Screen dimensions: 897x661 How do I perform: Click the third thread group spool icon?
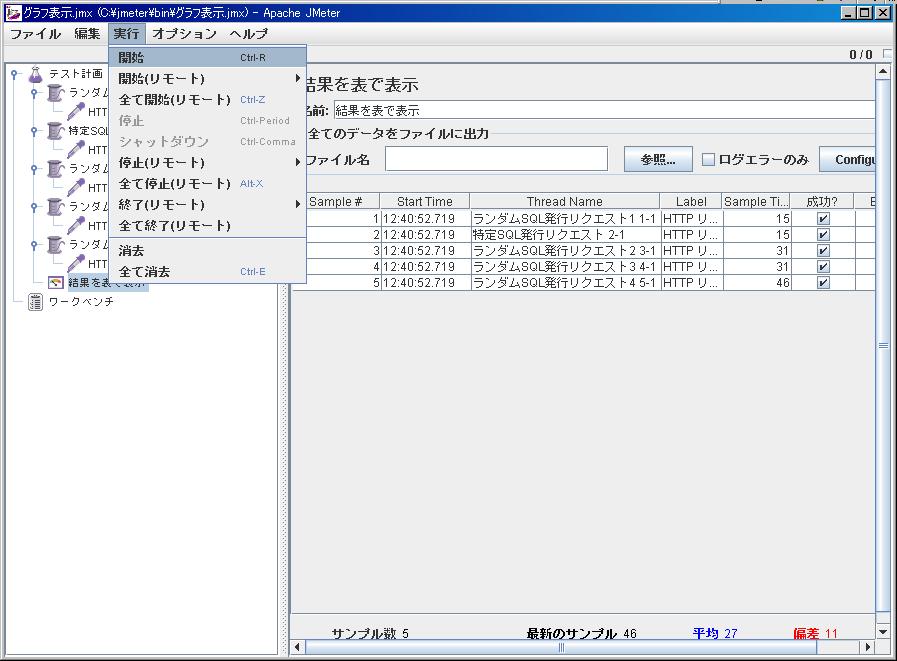tap(55, 169)
